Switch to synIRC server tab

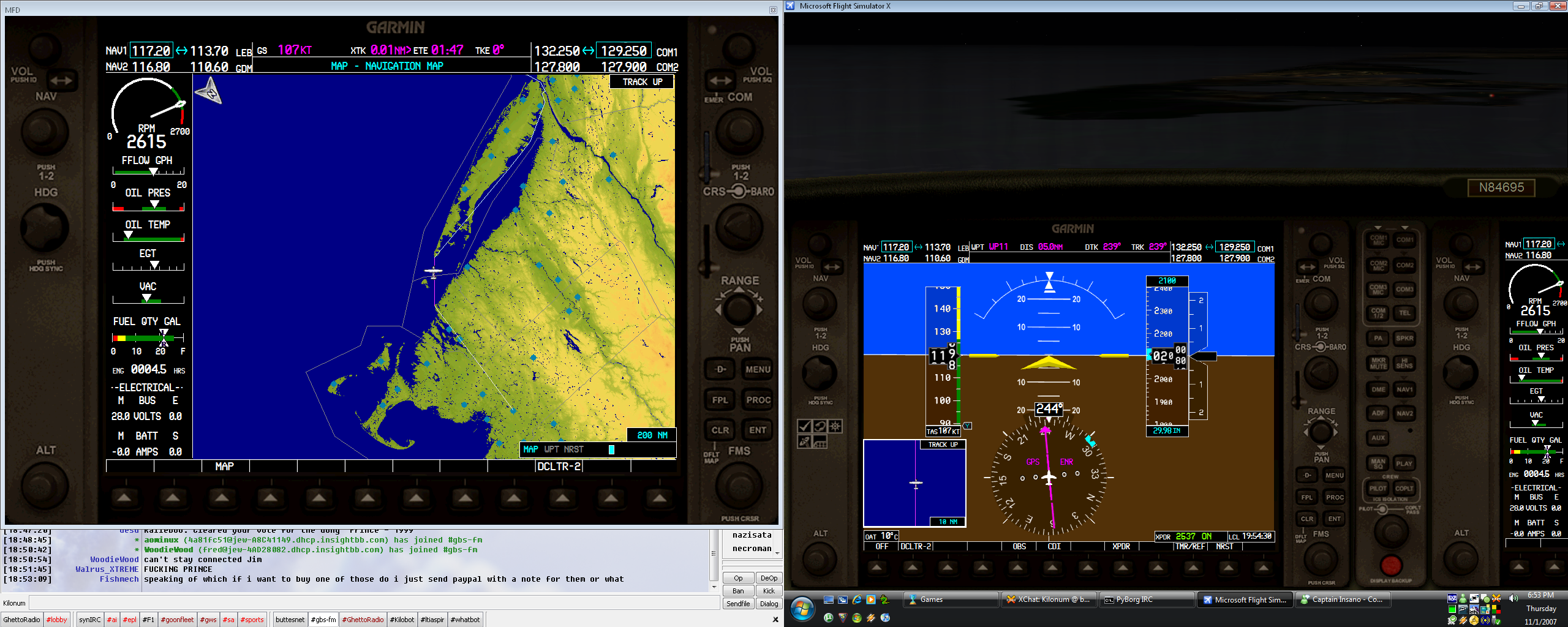[90, 620]
